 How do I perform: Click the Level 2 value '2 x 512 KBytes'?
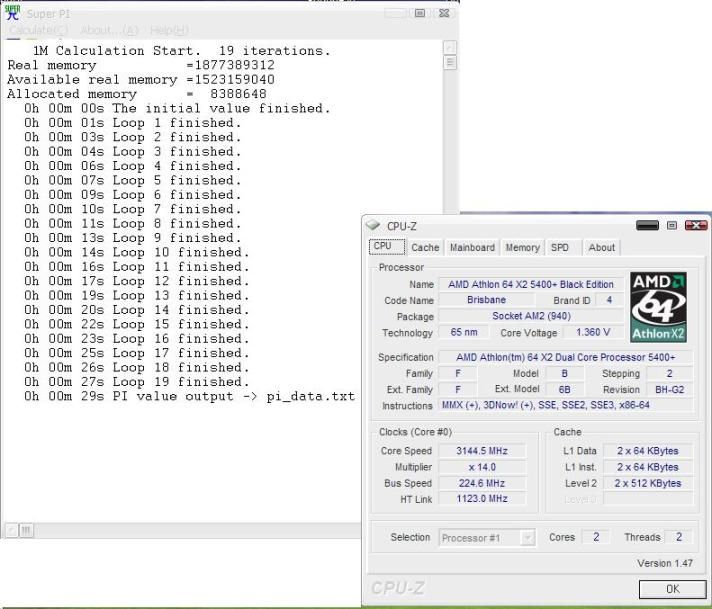648,483
